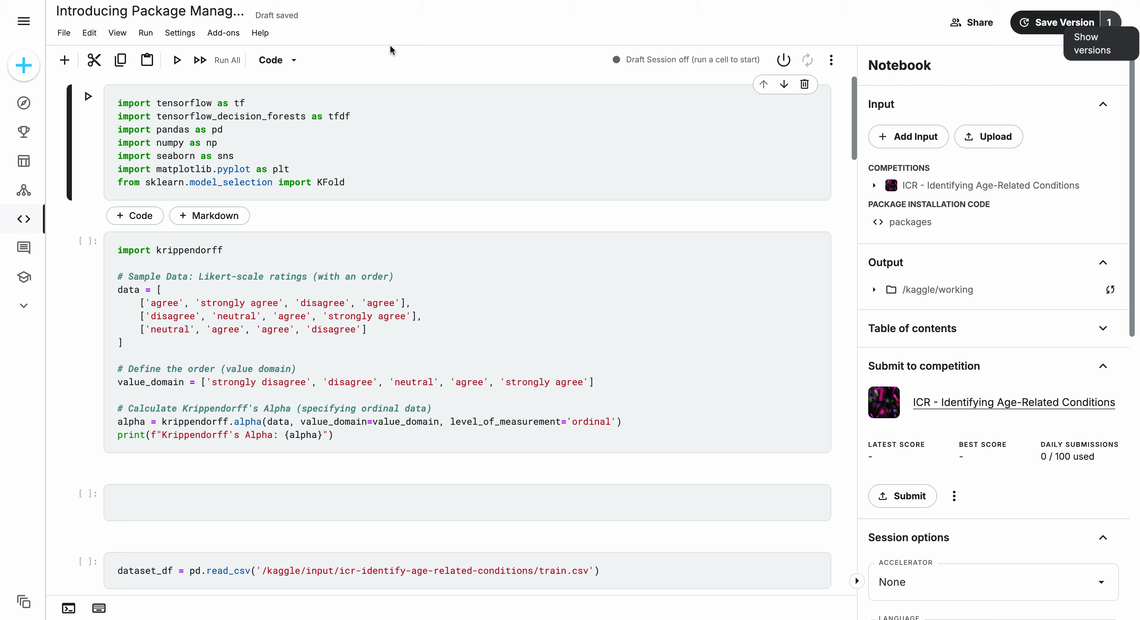Open the Settings menu
The image size is (1140, 620).
click(180, 33)
